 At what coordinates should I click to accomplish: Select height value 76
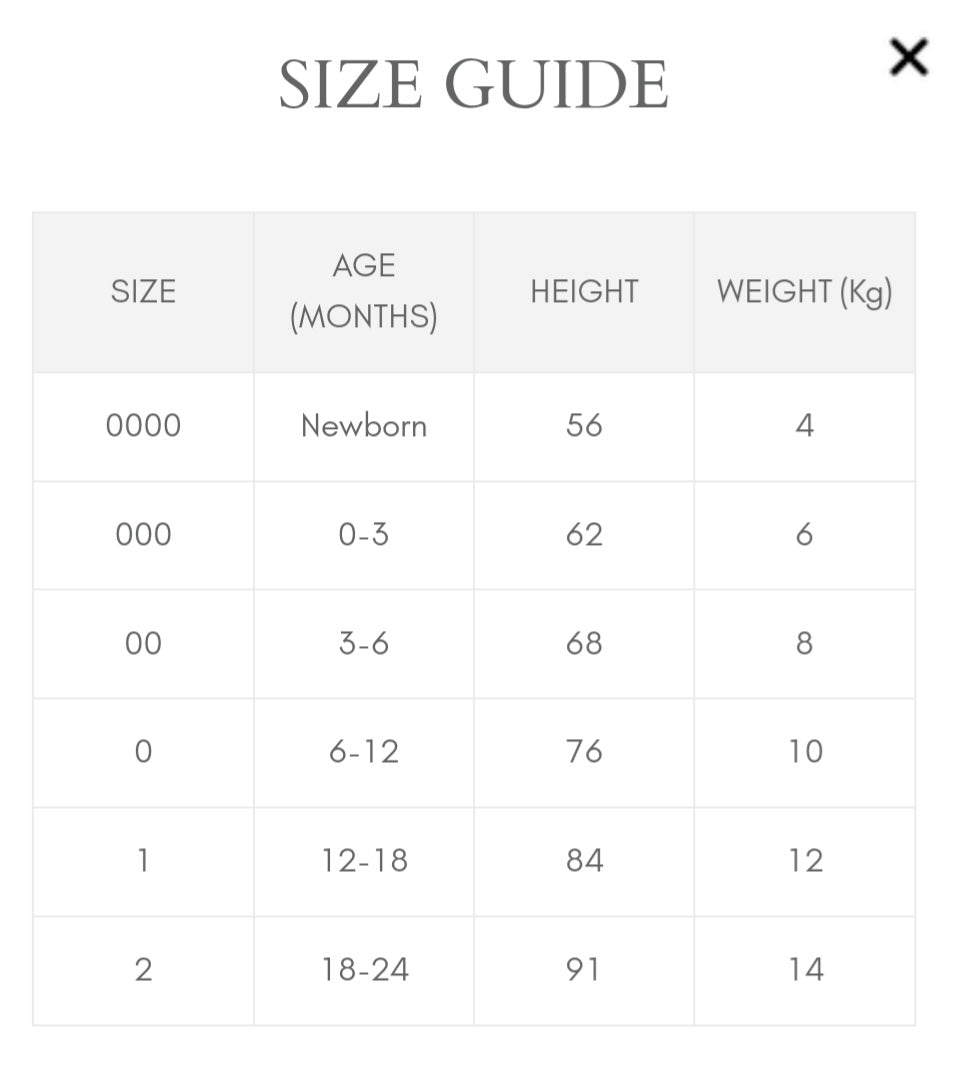tap(584, 752)
